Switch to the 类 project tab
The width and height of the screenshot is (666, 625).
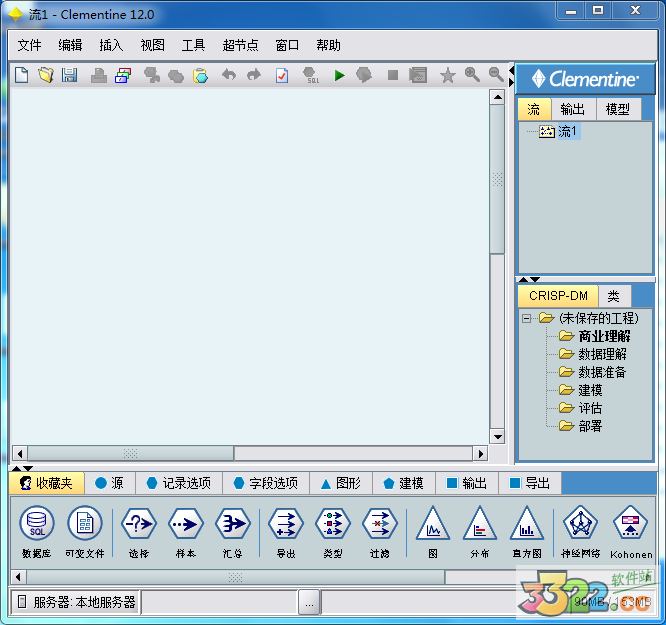614,296
